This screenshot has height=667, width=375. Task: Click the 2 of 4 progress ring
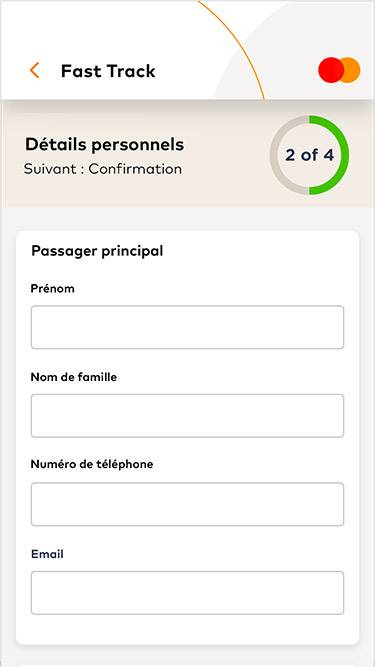pyautogui.click(x=309, y=155)
